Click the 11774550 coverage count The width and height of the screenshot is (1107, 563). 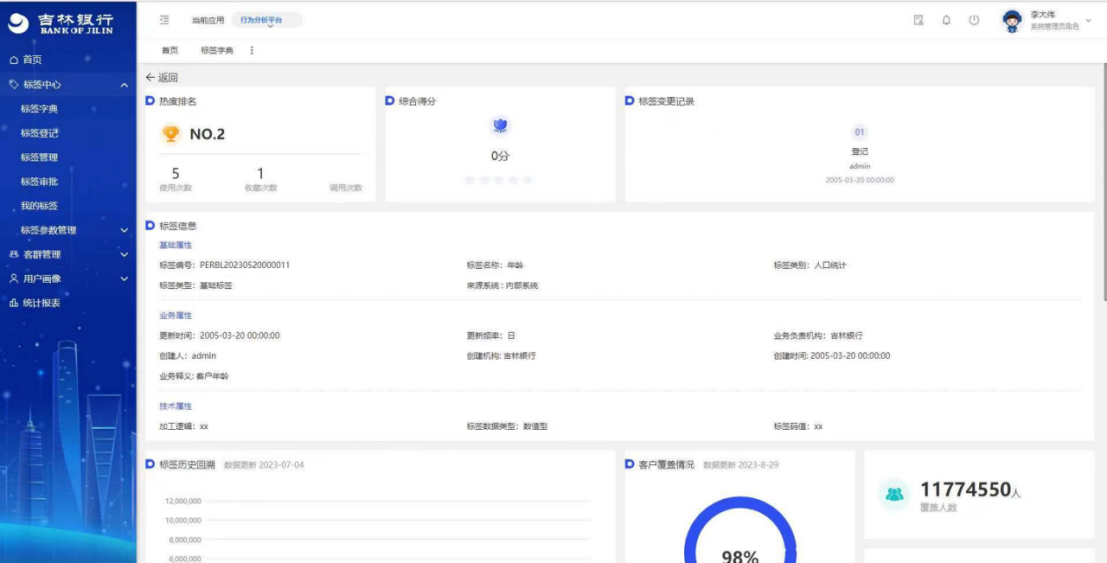point(966,490)
